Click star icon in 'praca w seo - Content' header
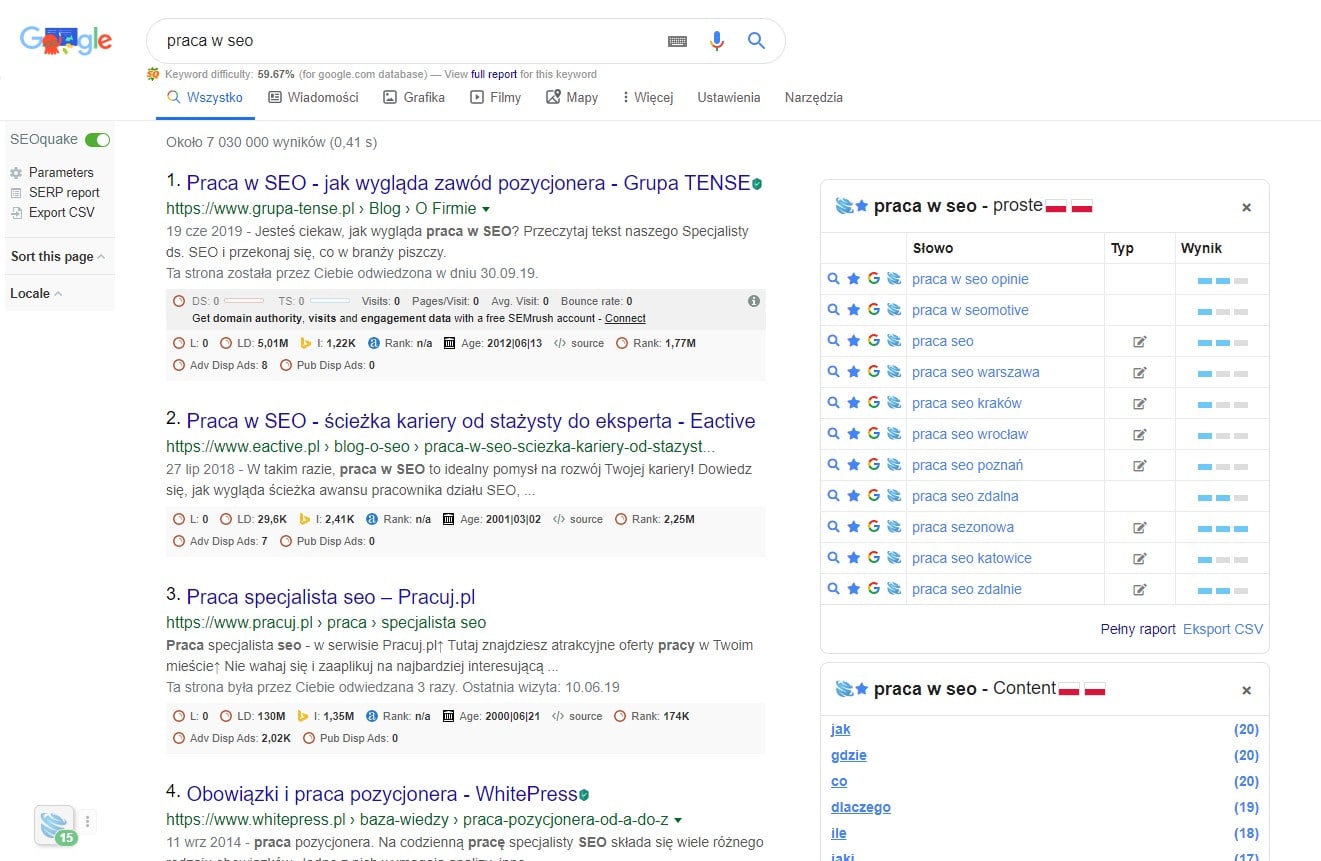Viewport: 1321px width, 861px height. point(862,689)
